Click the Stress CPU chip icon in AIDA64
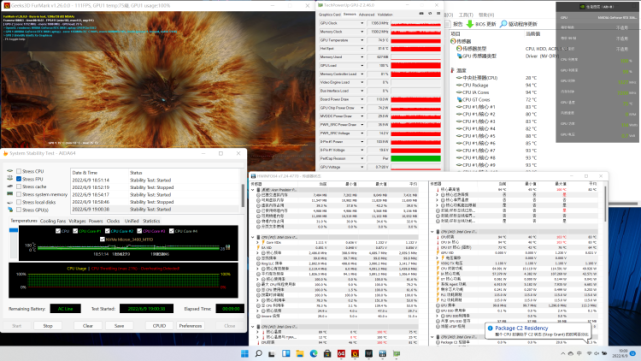Viewport: 641px width, 361px height. coord(10,171)
